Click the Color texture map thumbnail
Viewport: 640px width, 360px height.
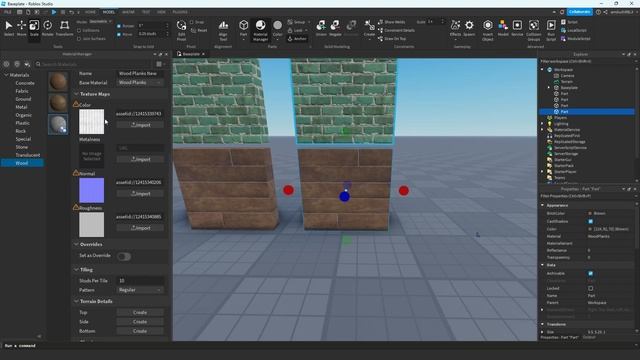[x=91, y=121]
